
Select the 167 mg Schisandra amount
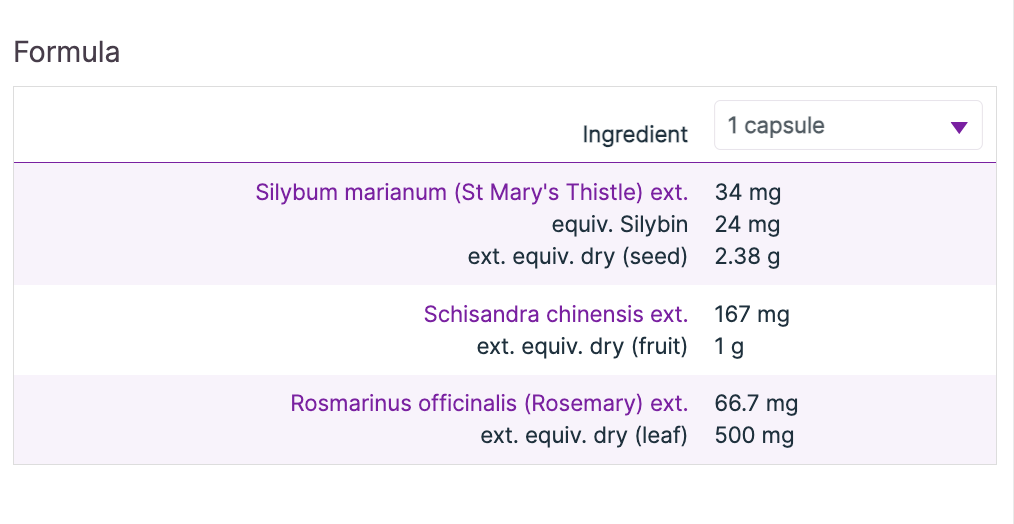coord(751,314)
